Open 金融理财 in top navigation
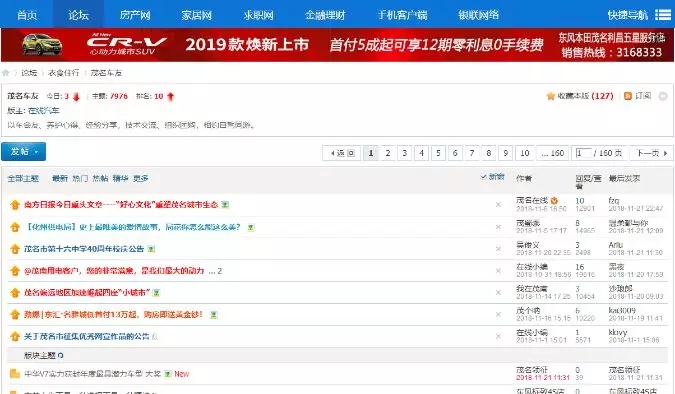The height and width of the screenshot is (394, 675). click(325, 15)
